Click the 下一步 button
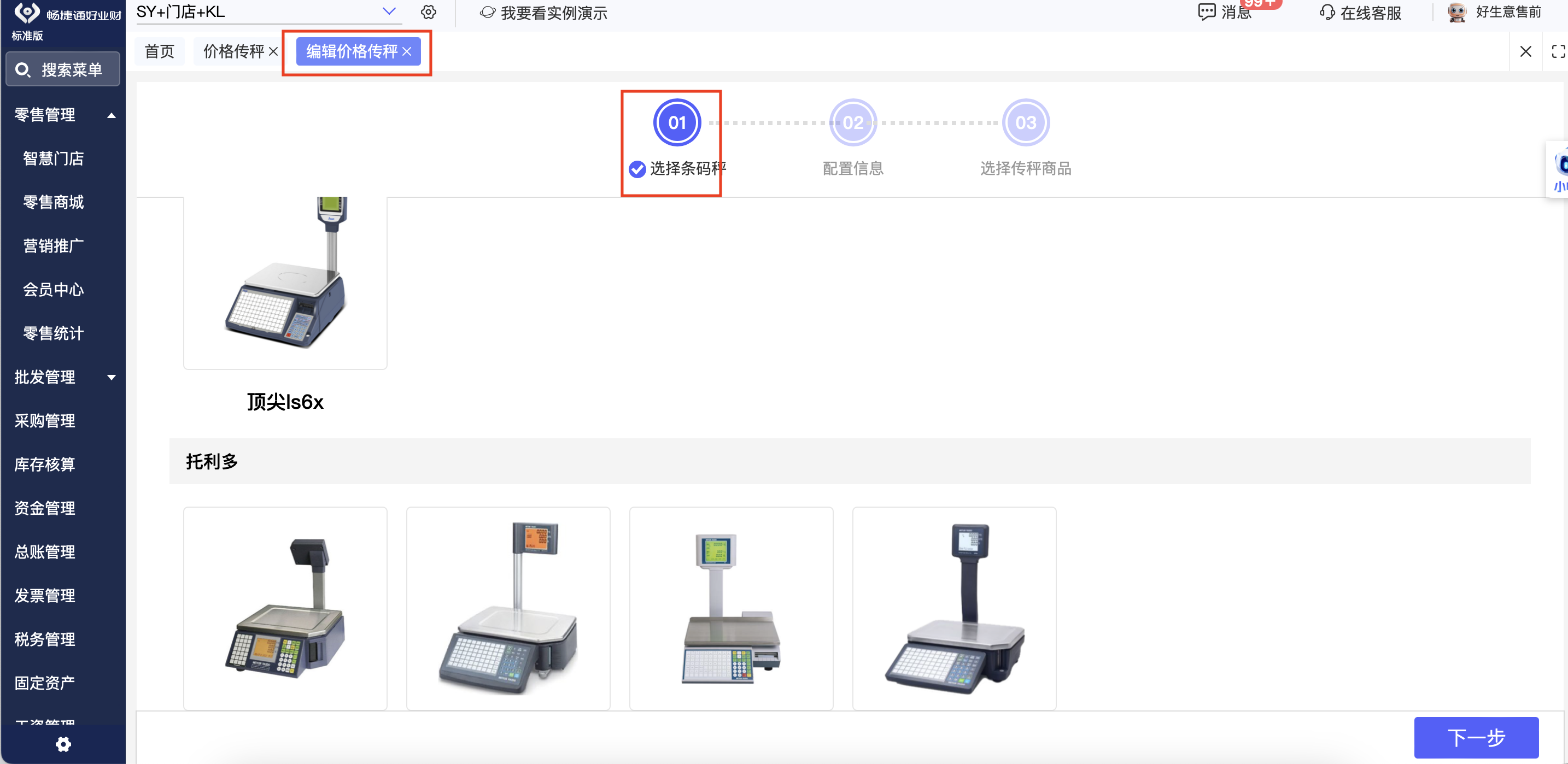1568x764 pixels. (1476, 738)
